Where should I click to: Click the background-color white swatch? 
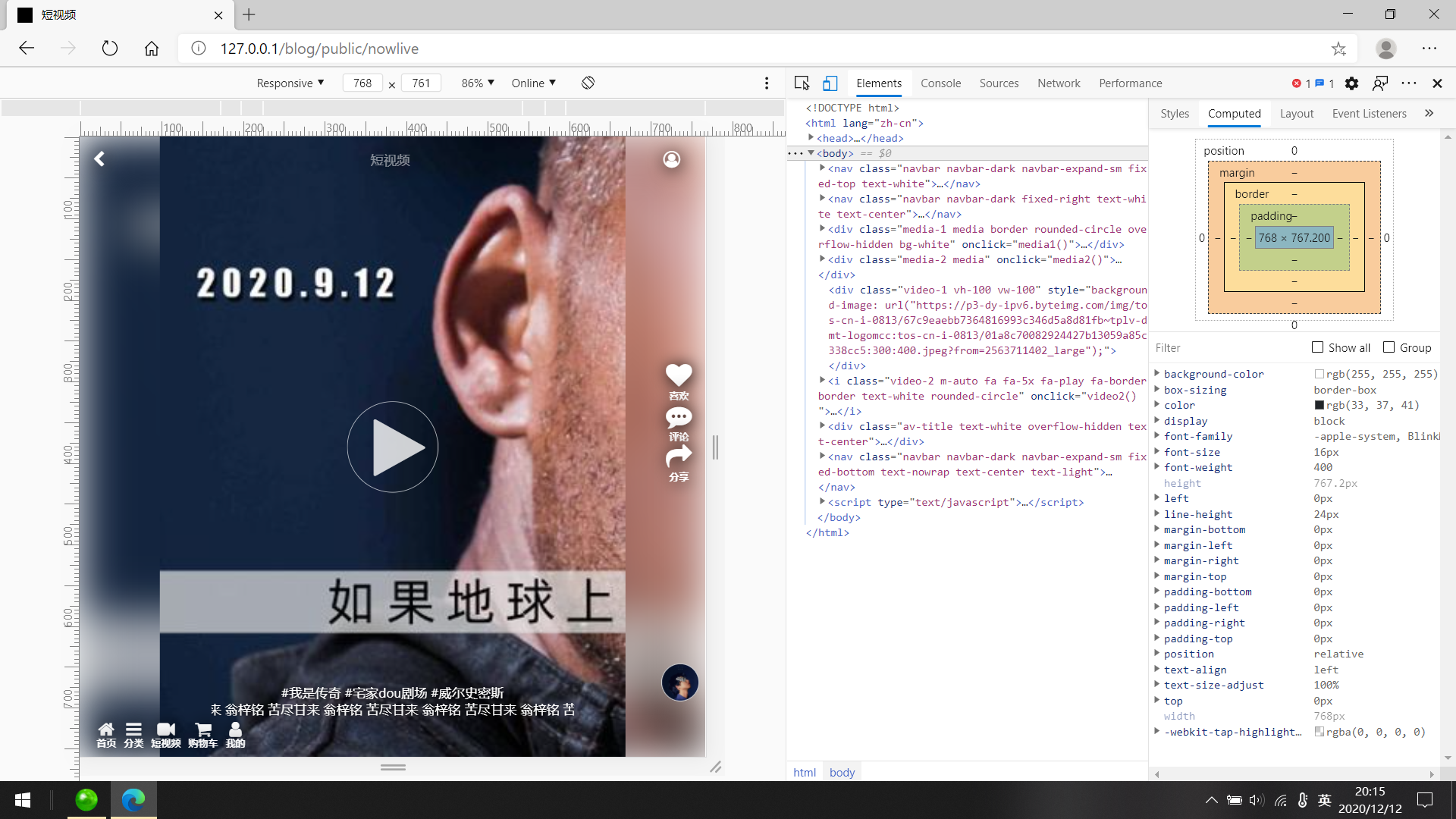[1319, 374]
